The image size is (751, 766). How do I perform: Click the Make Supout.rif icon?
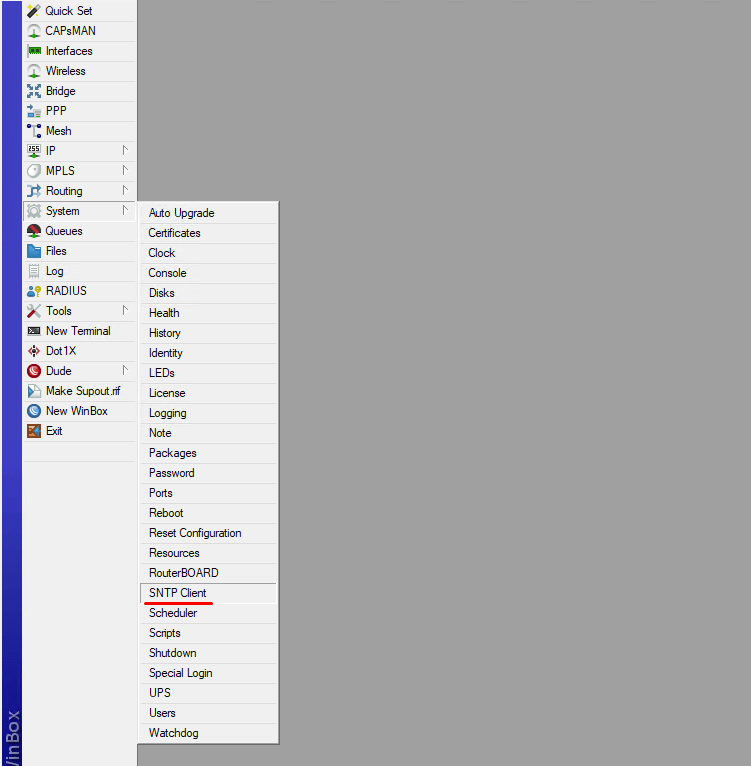click(34, 391)
